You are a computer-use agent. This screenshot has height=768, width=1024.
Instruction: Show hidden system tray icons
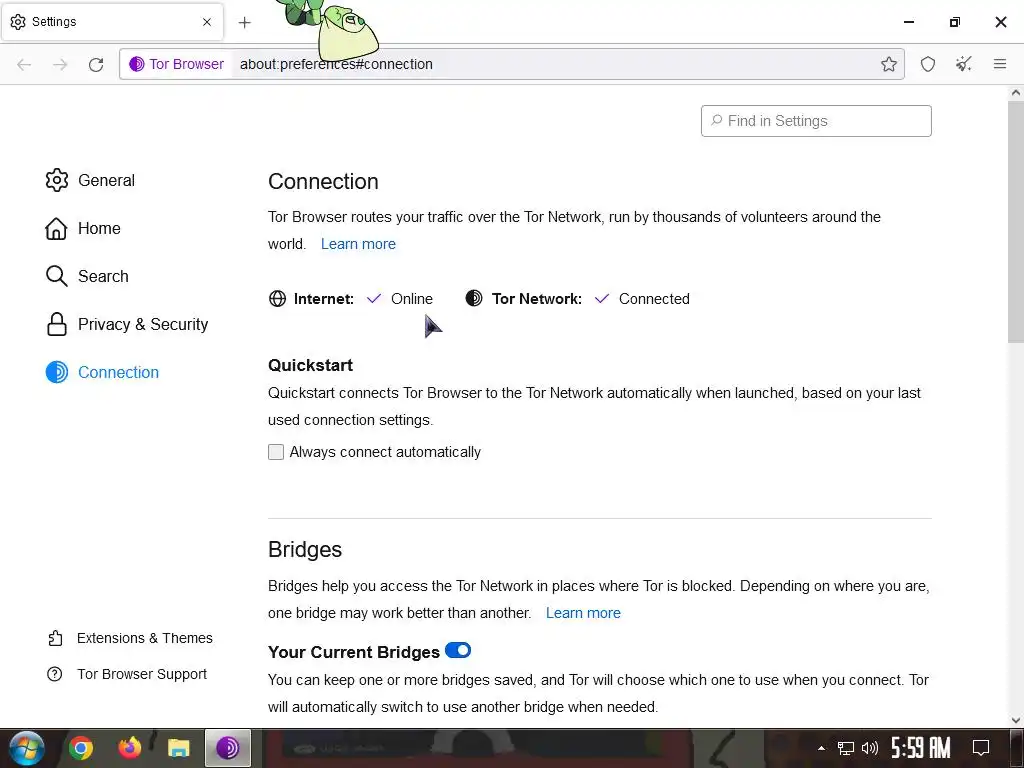[x=821, y=748]
